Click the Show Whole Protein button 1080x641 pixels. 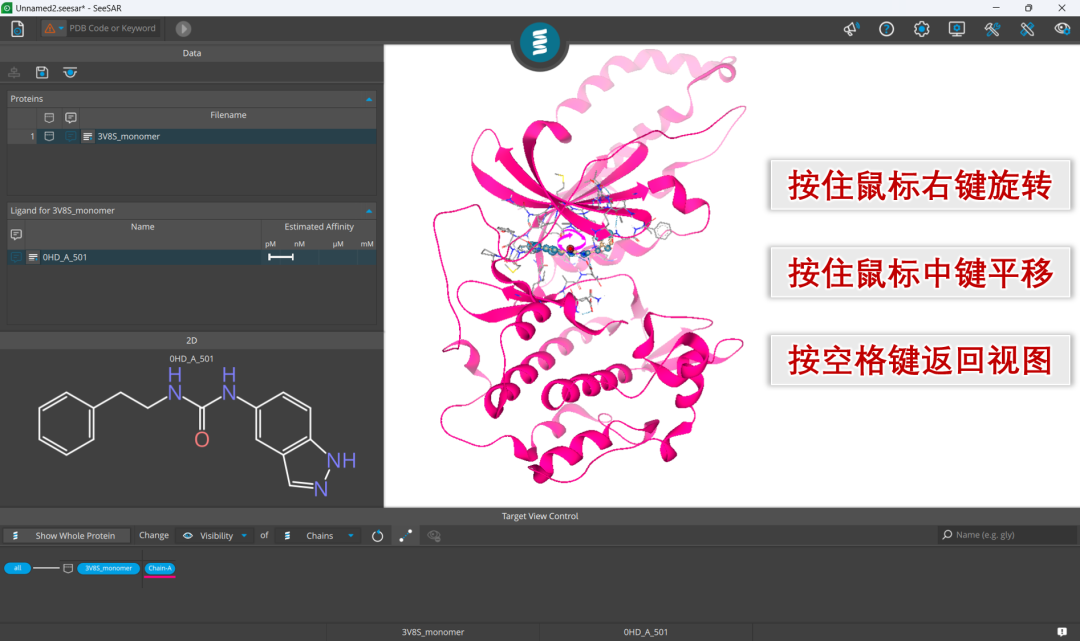66,536
